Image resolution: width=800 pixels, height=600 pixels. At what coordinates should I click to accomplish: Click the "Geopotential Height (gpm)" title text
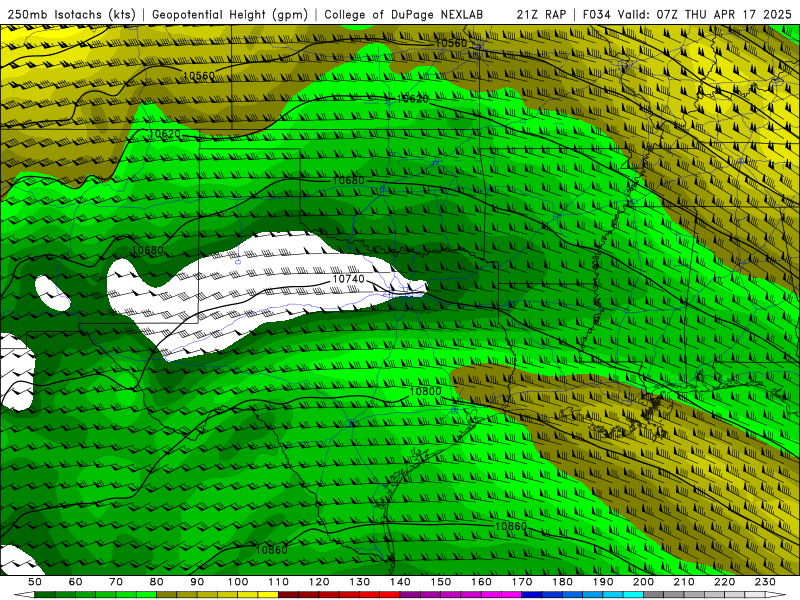pyautogui.click(x=230, y=15)
